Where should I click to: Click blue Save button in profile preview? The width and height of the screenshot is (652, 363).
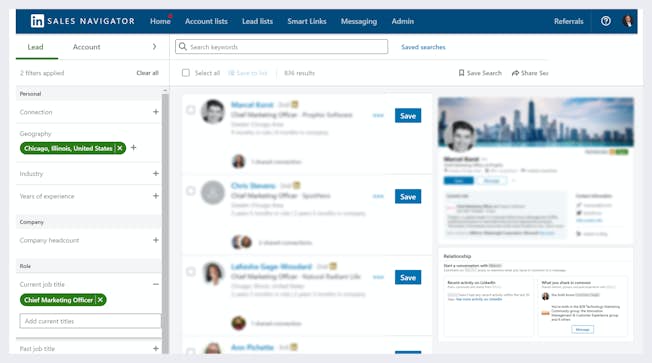(x=459, y=180)
